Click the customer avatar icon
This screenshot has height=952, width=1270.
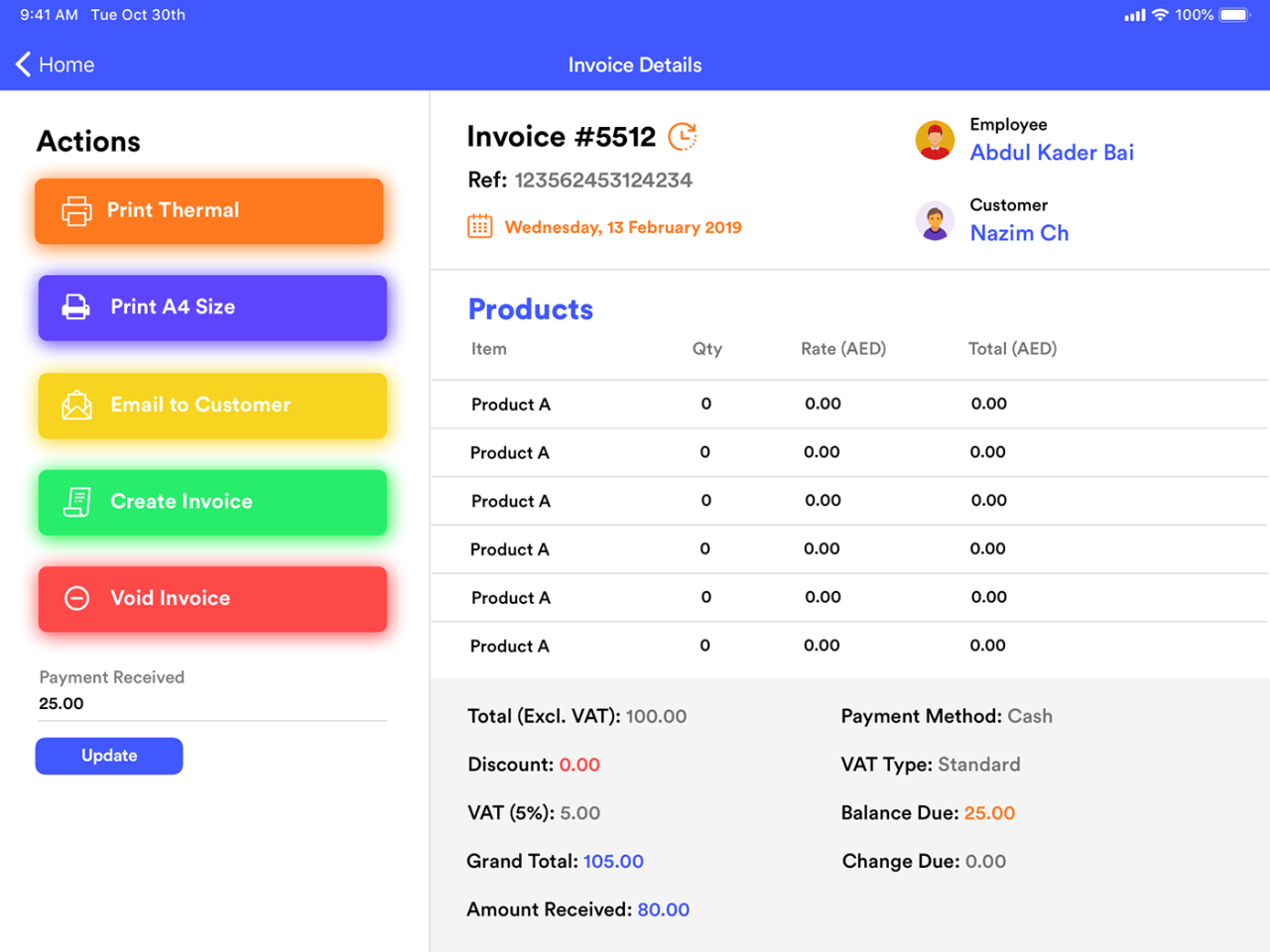click(935, 221)
